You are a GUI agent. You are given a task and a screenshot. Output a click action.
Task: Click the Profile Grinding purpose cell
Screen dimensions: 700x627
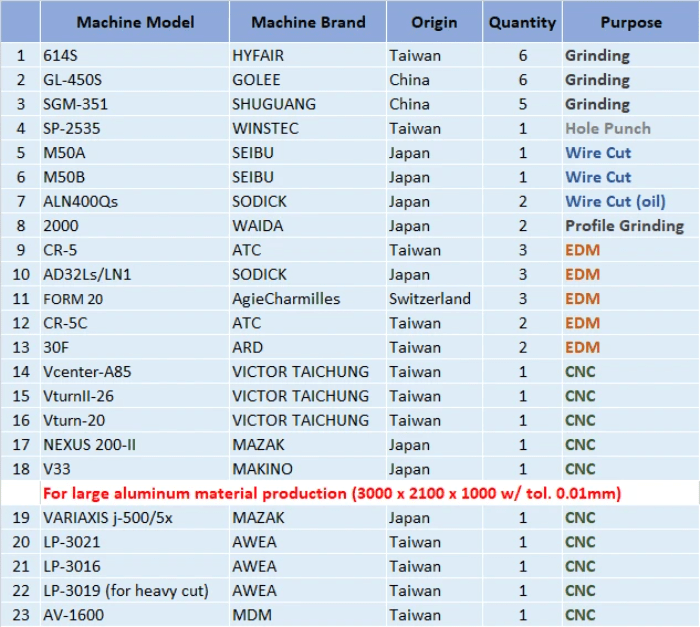point(630,226)
